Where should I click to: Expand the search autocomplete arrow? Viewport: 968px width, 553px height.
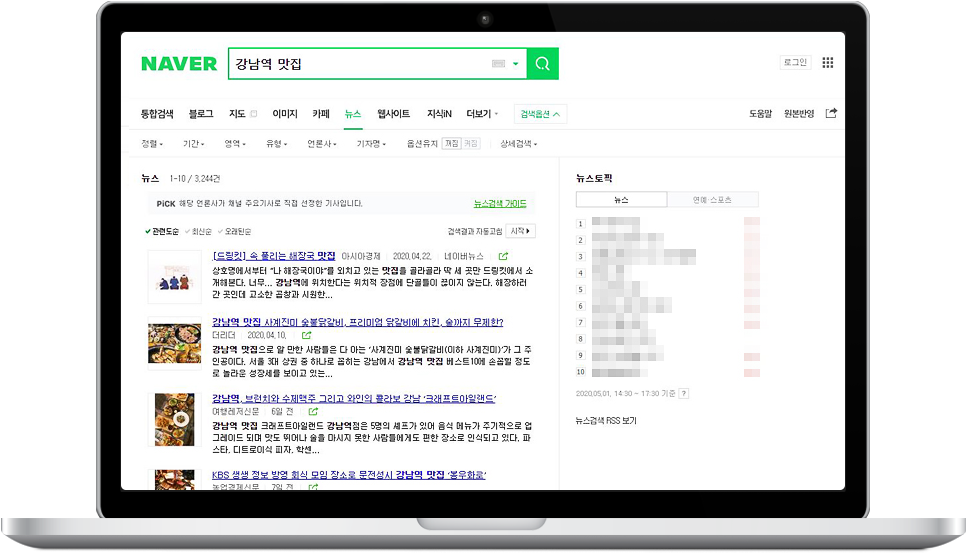click(516, 64)
